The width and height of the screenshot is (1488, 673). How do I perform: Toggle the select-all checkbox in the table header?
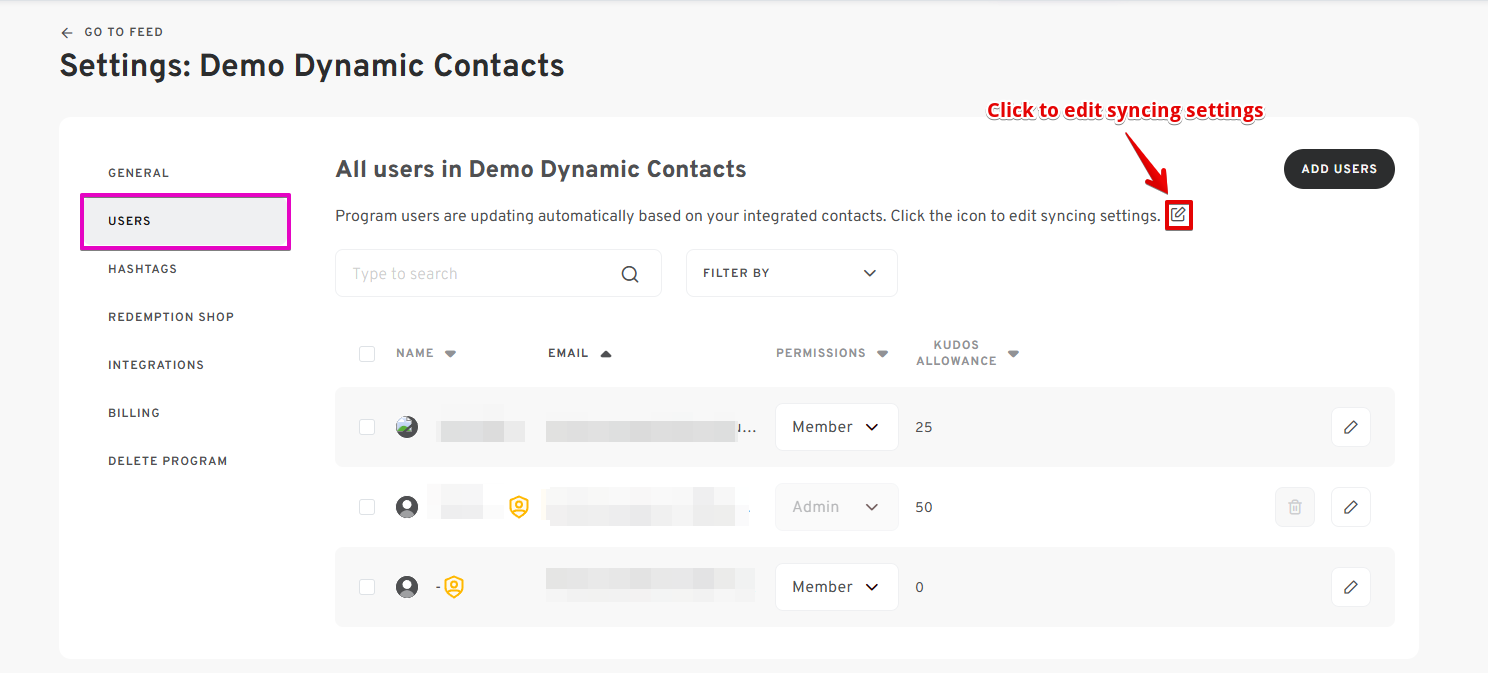point(367,354)
